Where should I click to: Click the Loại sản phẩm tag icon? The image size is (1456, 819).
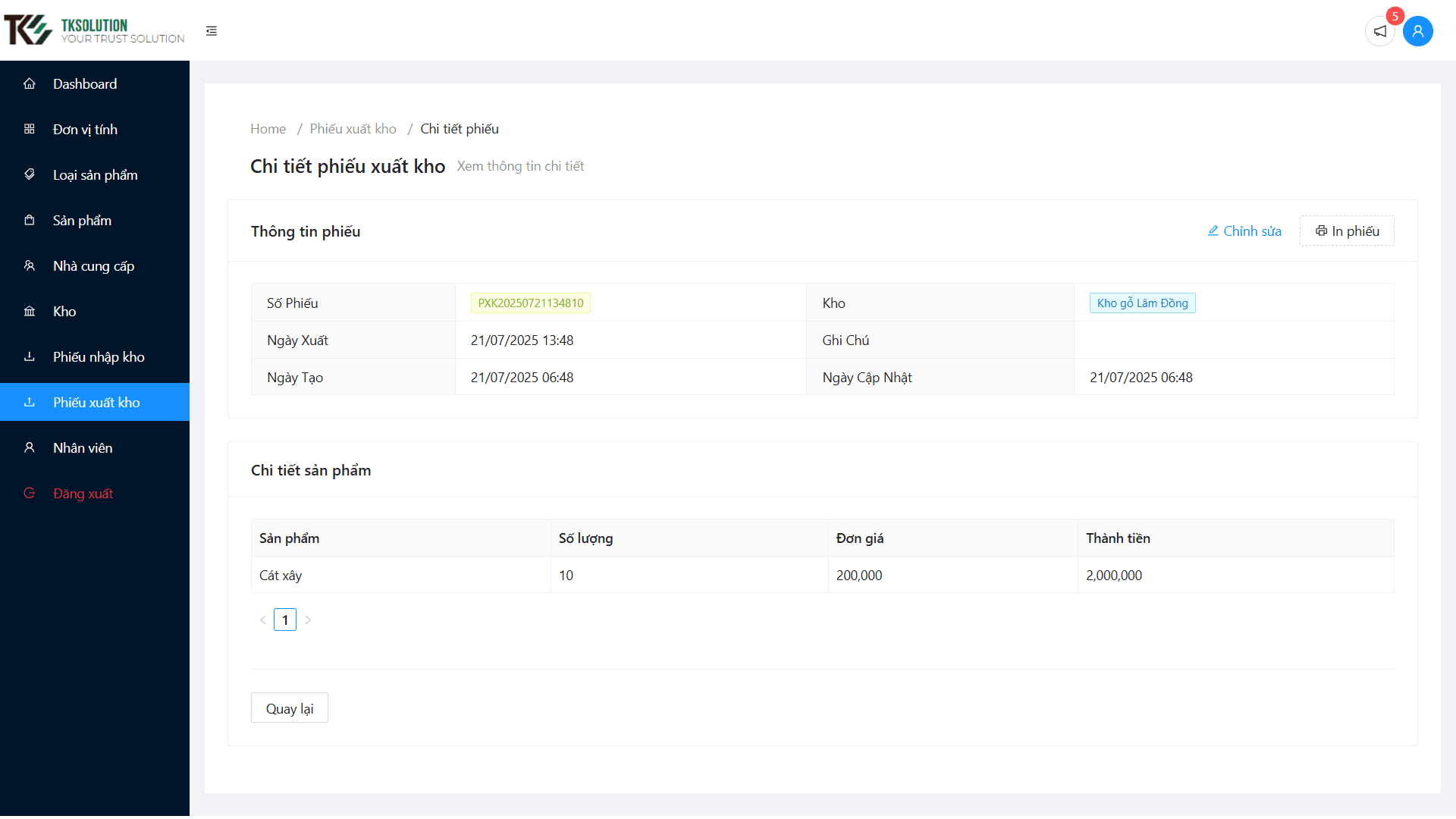click(x=30, y=174)
